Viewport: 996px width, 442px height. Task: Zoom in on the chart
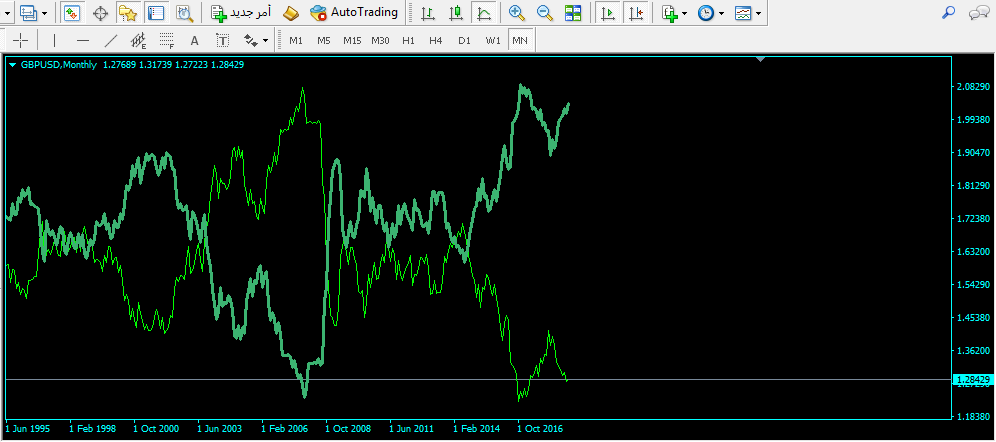pos(517,13)
